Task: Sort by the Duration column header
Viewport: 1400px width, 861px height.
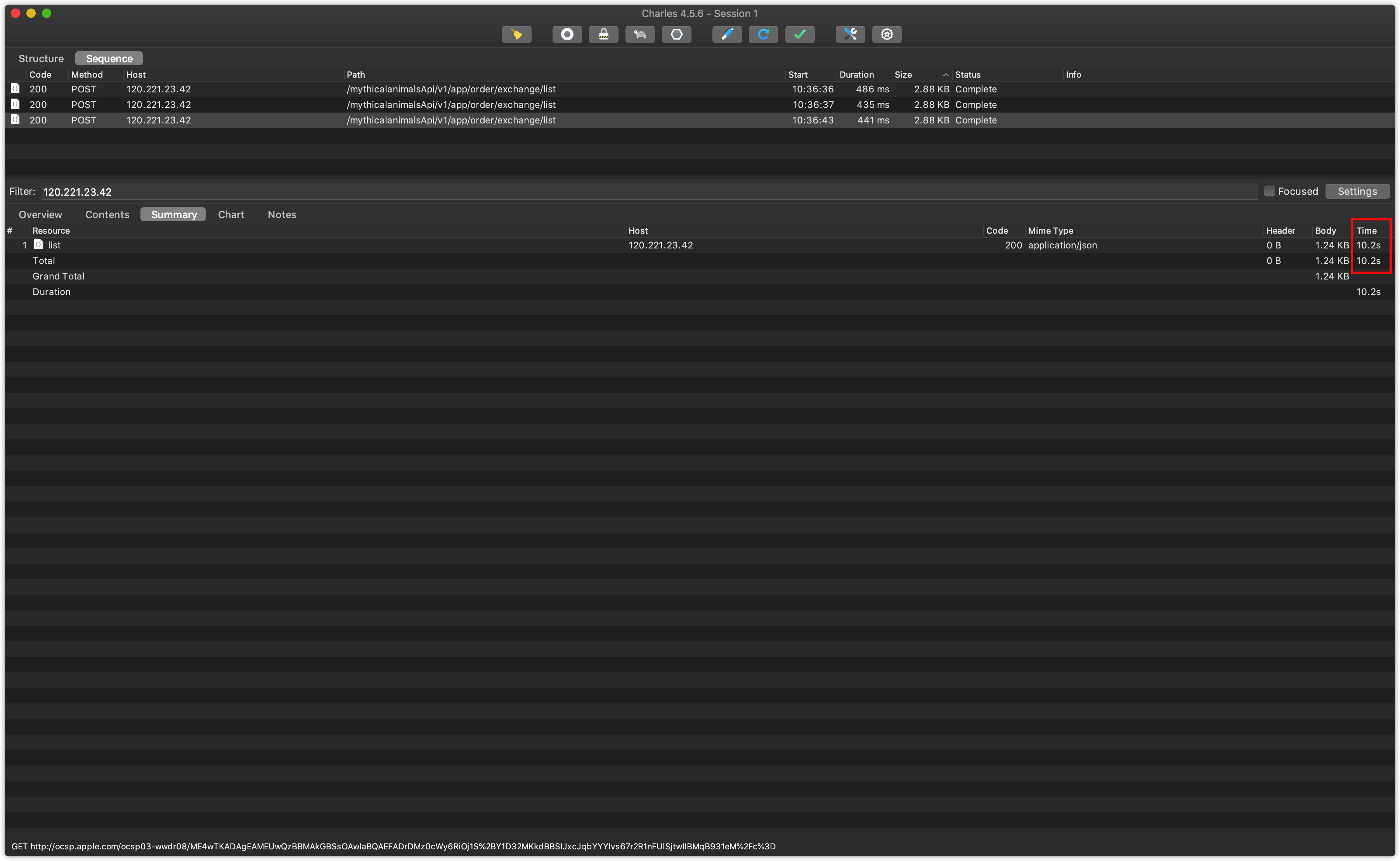Action: 856,75
